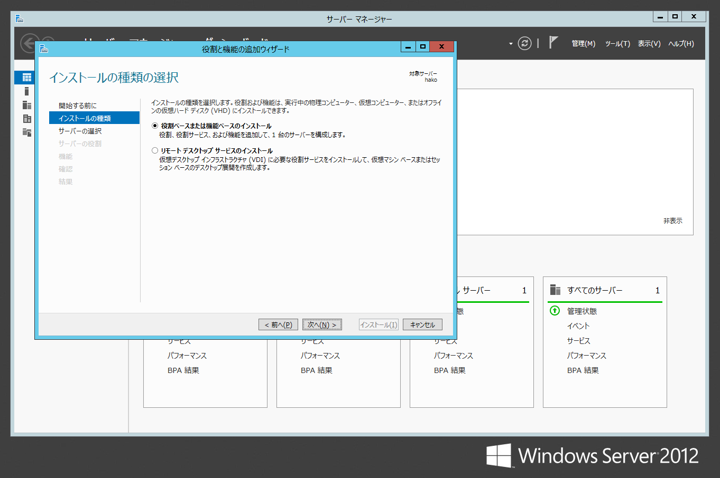
Task: Open the ヘルプ(H) menu
Action: [681, 44]
